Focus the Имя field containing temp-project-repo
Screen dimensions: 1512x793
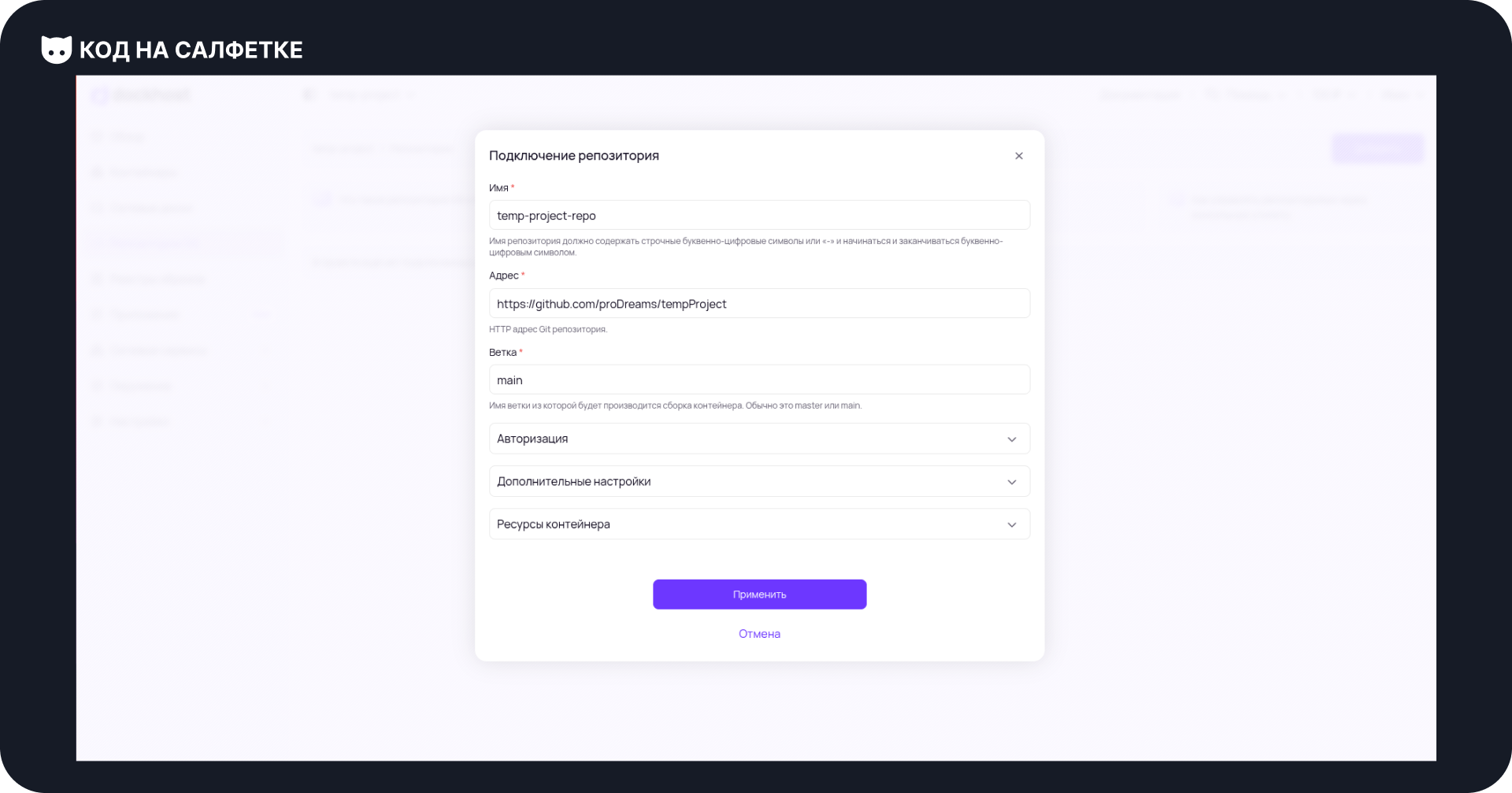[759, 215]
